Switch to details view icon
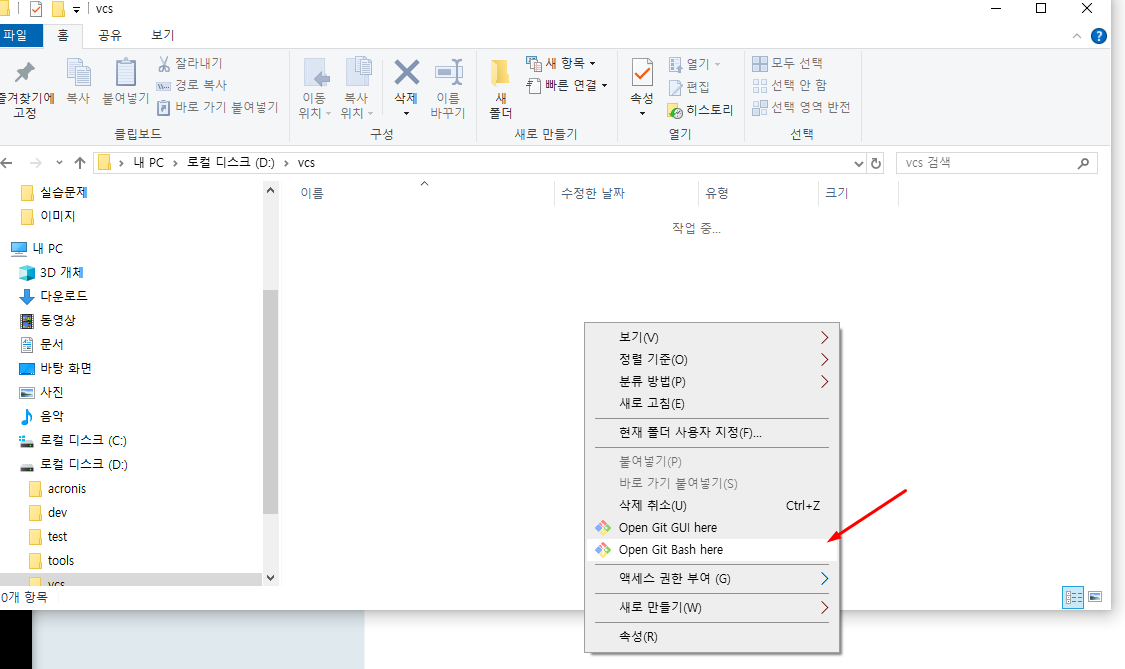1125x669 pixels. coord(1073,597)
